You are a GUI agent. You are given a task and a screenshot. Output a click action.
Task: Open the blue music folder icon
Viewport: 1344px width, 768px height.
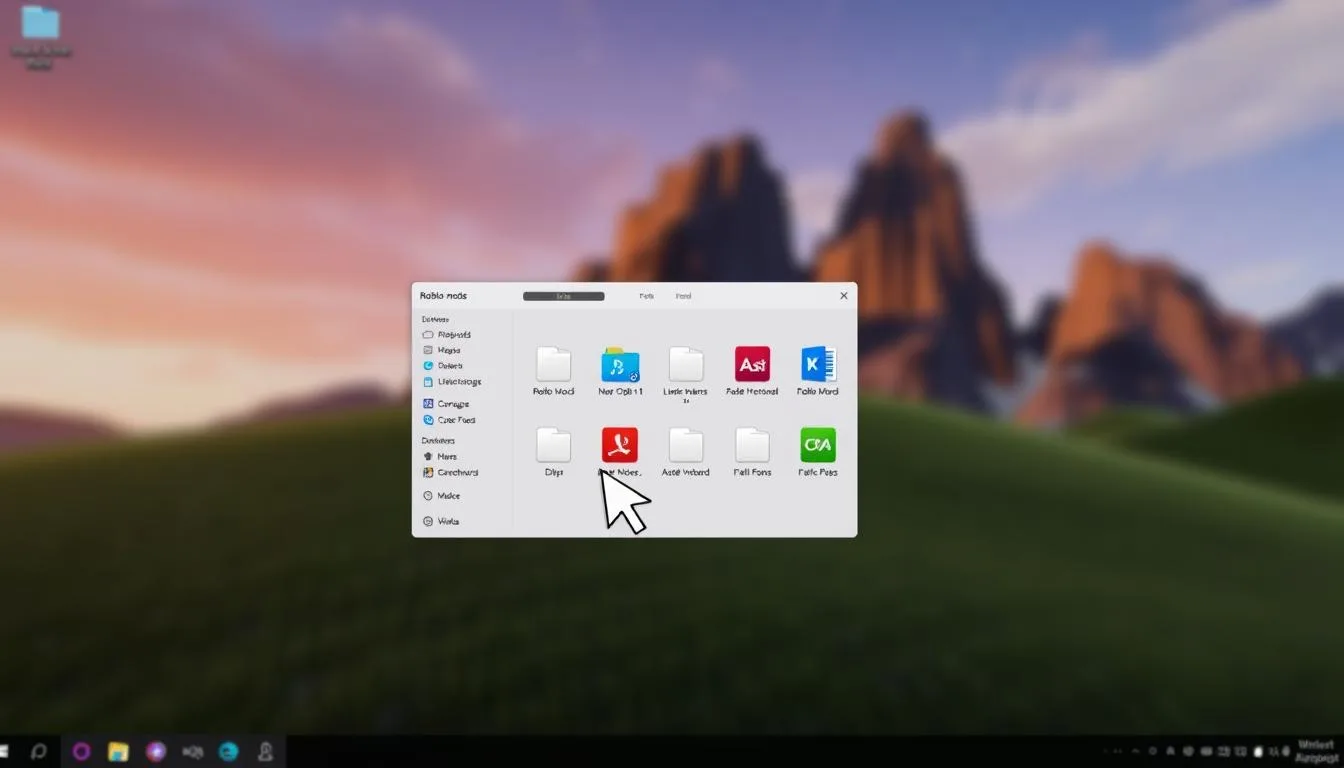point(620,365)
